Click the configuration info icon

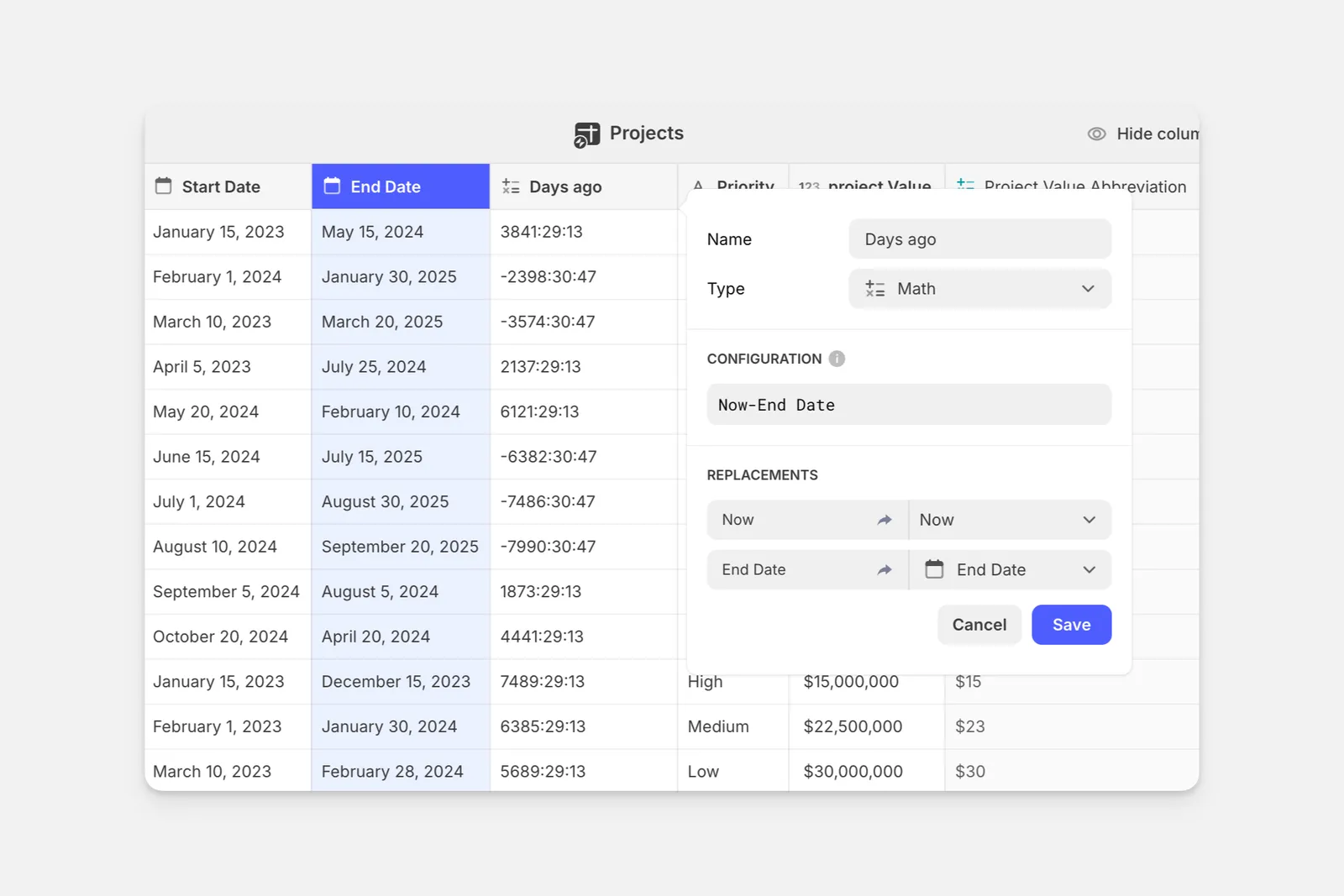click(x=837, y=359)
